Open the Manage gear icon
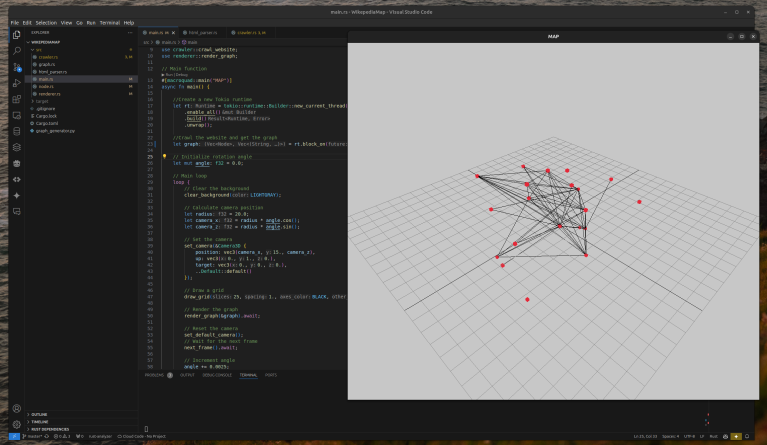This screenshot has width=767, height=445. (x=17, y=424)
